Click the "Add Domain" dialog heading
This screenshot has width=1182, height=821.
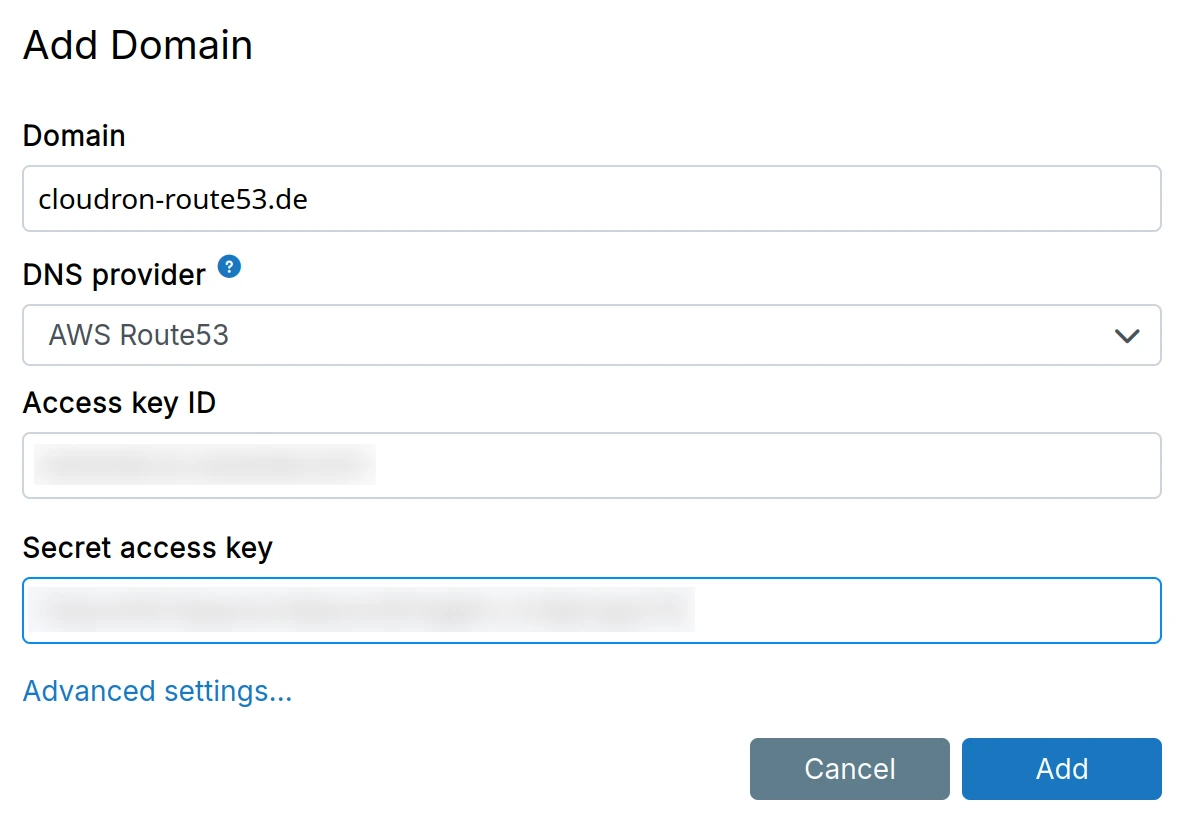tap(138, 46)
